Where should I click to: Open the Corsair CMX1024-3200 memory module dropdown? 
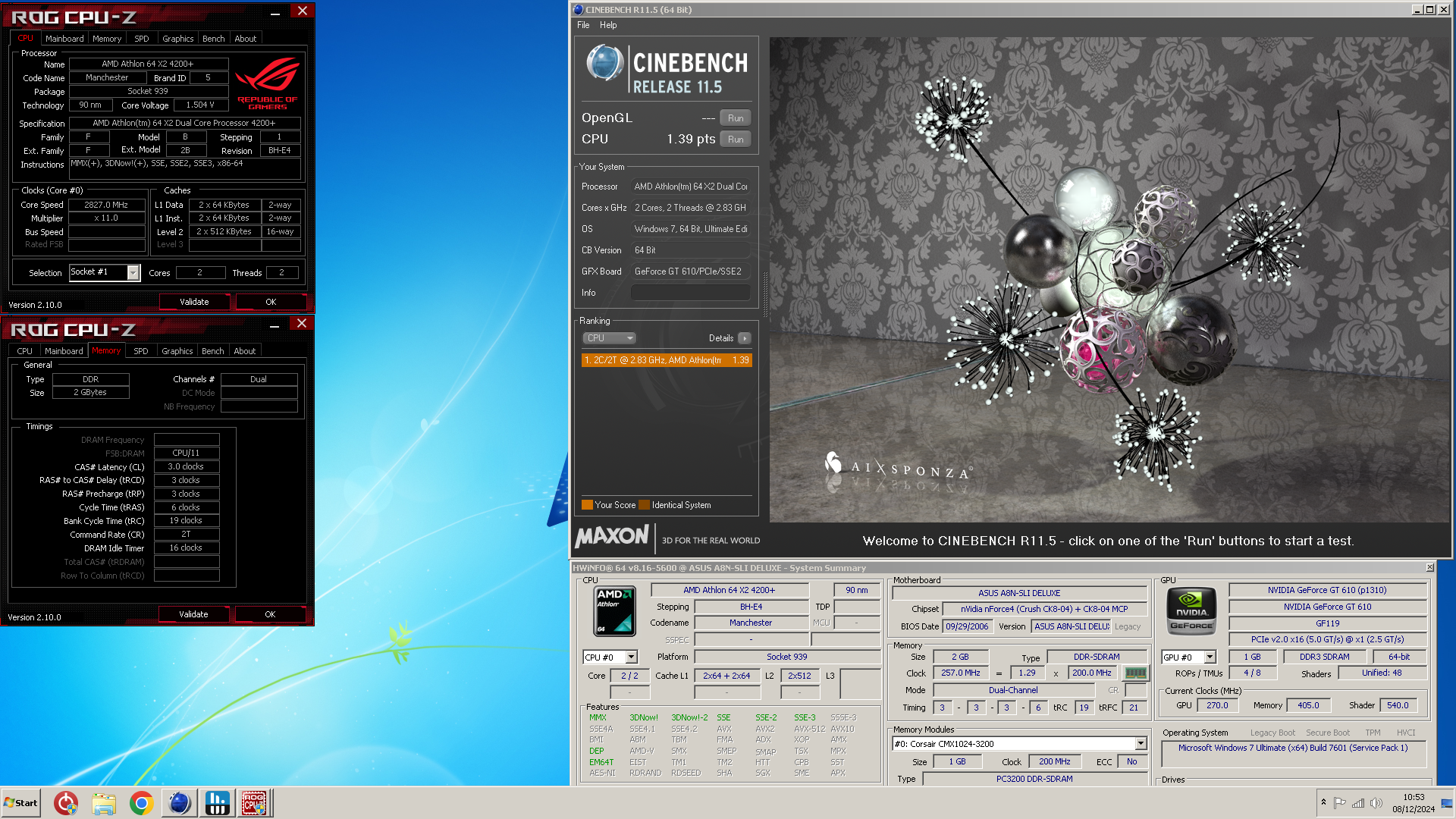(x=1141, y=744)
